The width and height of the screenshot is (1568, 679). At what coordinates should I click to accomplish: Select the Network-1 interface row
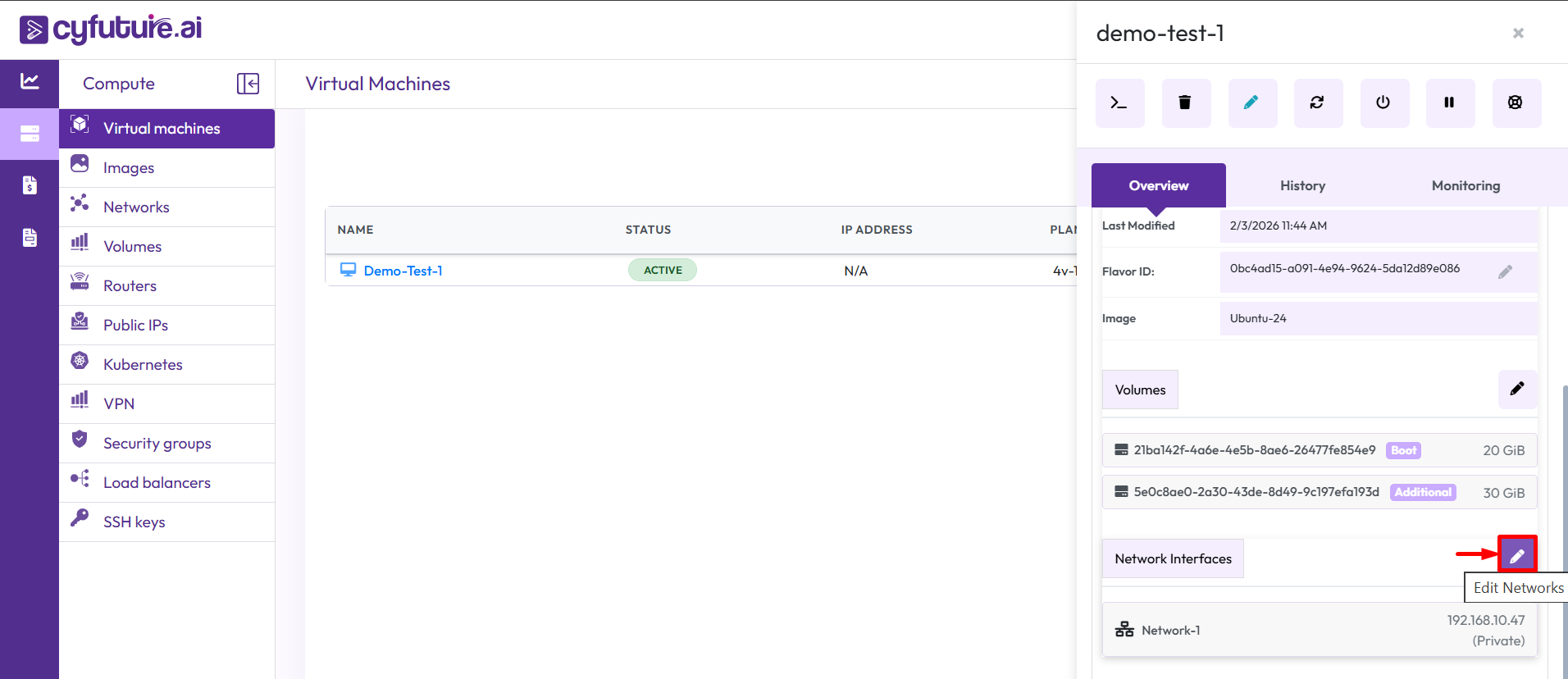tap(1319, 630)
